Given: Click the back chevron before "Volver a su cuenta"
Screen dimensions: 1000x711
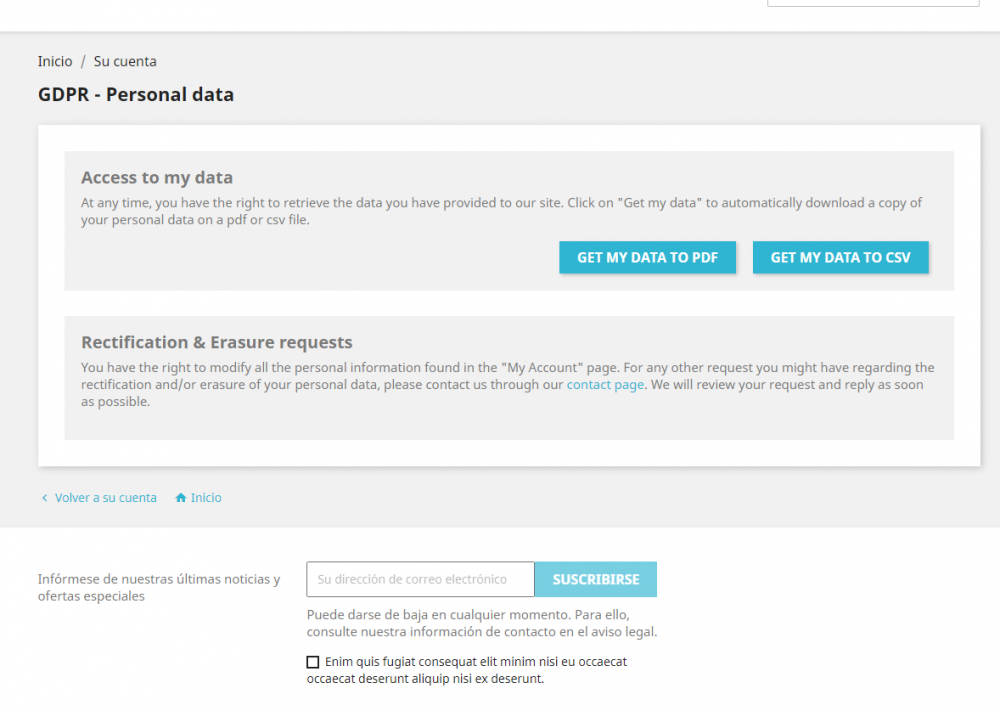Looking at the screenshot, I should point(44,498).
